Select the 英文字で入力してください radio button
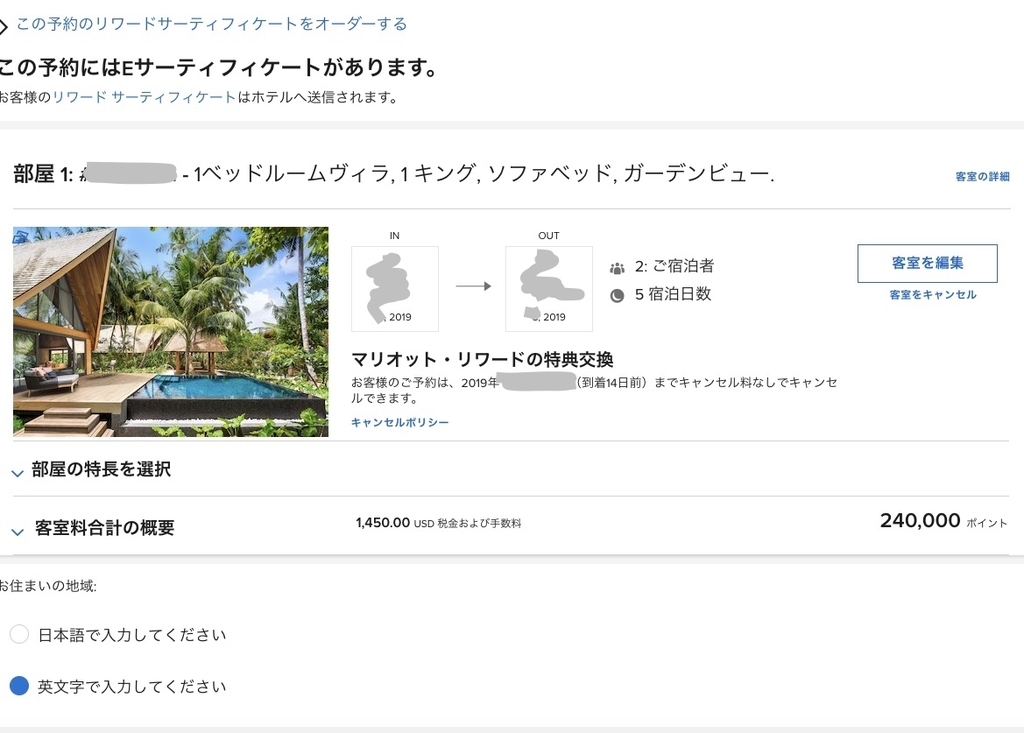This screenshot has width=1024, height=733. pos(19,686)
